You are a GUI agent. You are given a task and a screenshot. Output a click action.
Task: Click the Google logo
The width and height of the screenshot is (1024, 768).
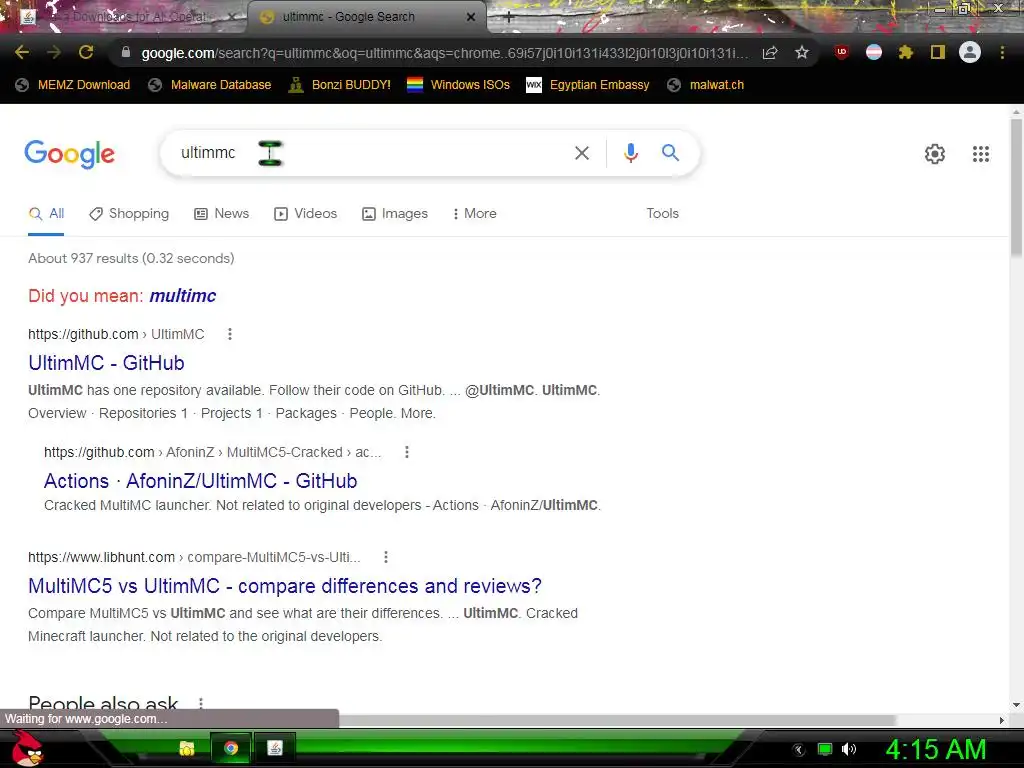[x=69, y=154]
